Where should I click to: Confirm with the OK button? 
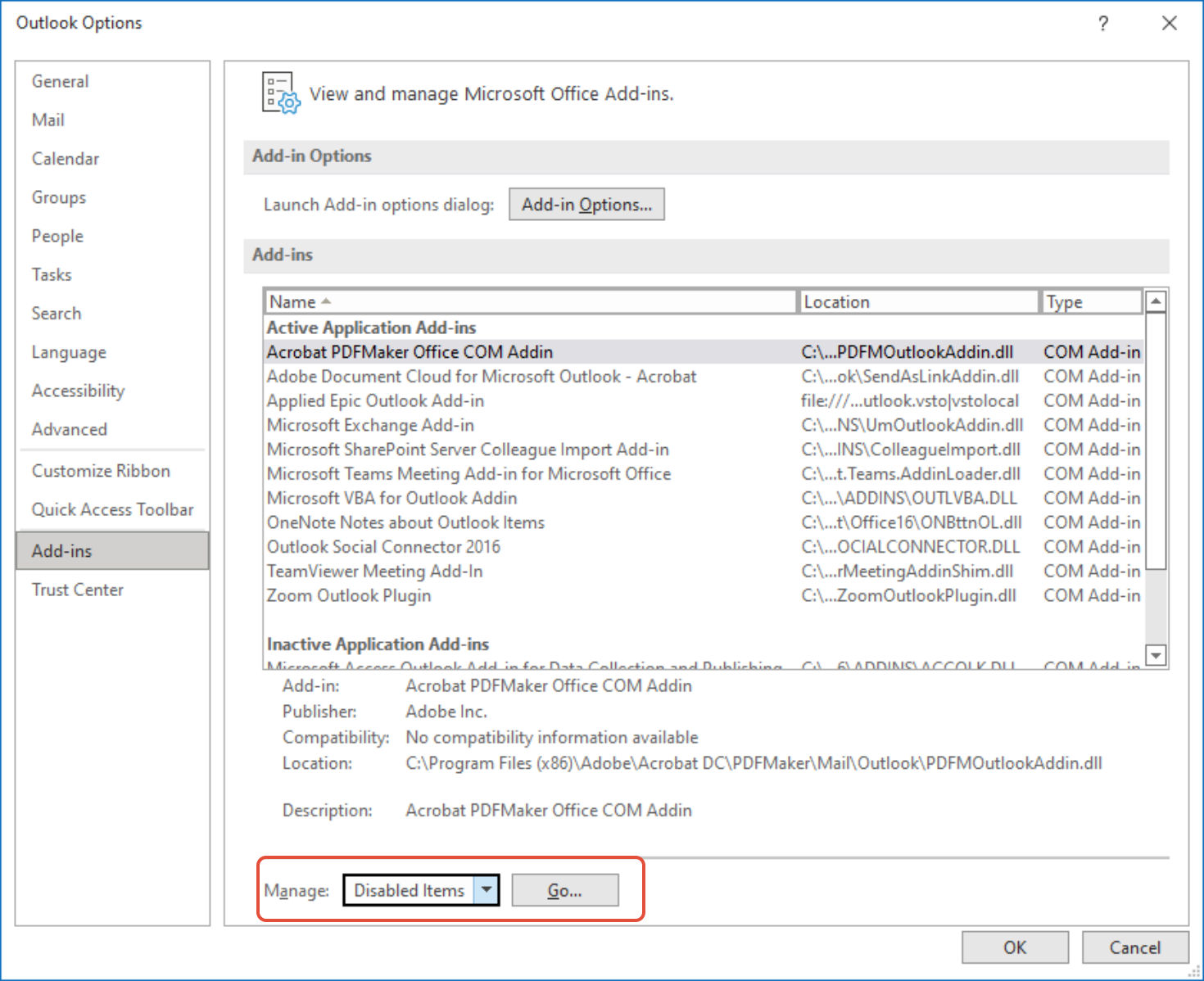[x=1015, y=947]
